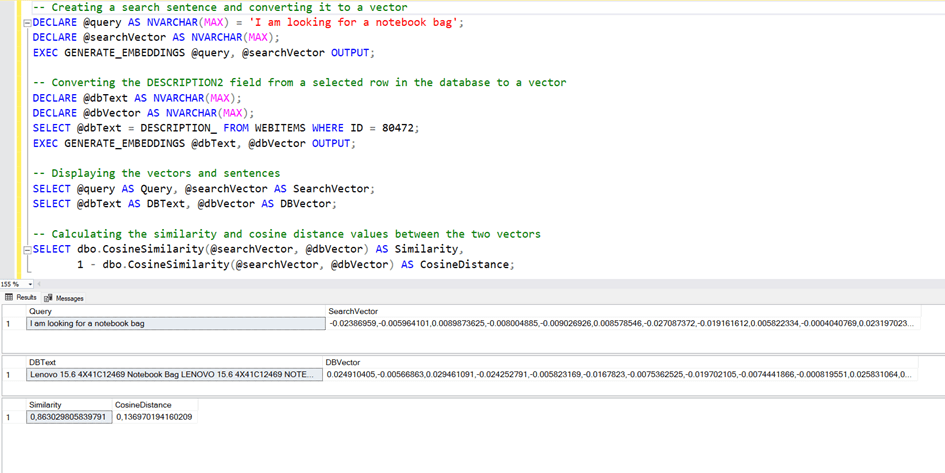Select the 'I am looking for a notebook bag' cell
Screen dimensions: 945x473
pyautogui.click(x=175, y=324)
